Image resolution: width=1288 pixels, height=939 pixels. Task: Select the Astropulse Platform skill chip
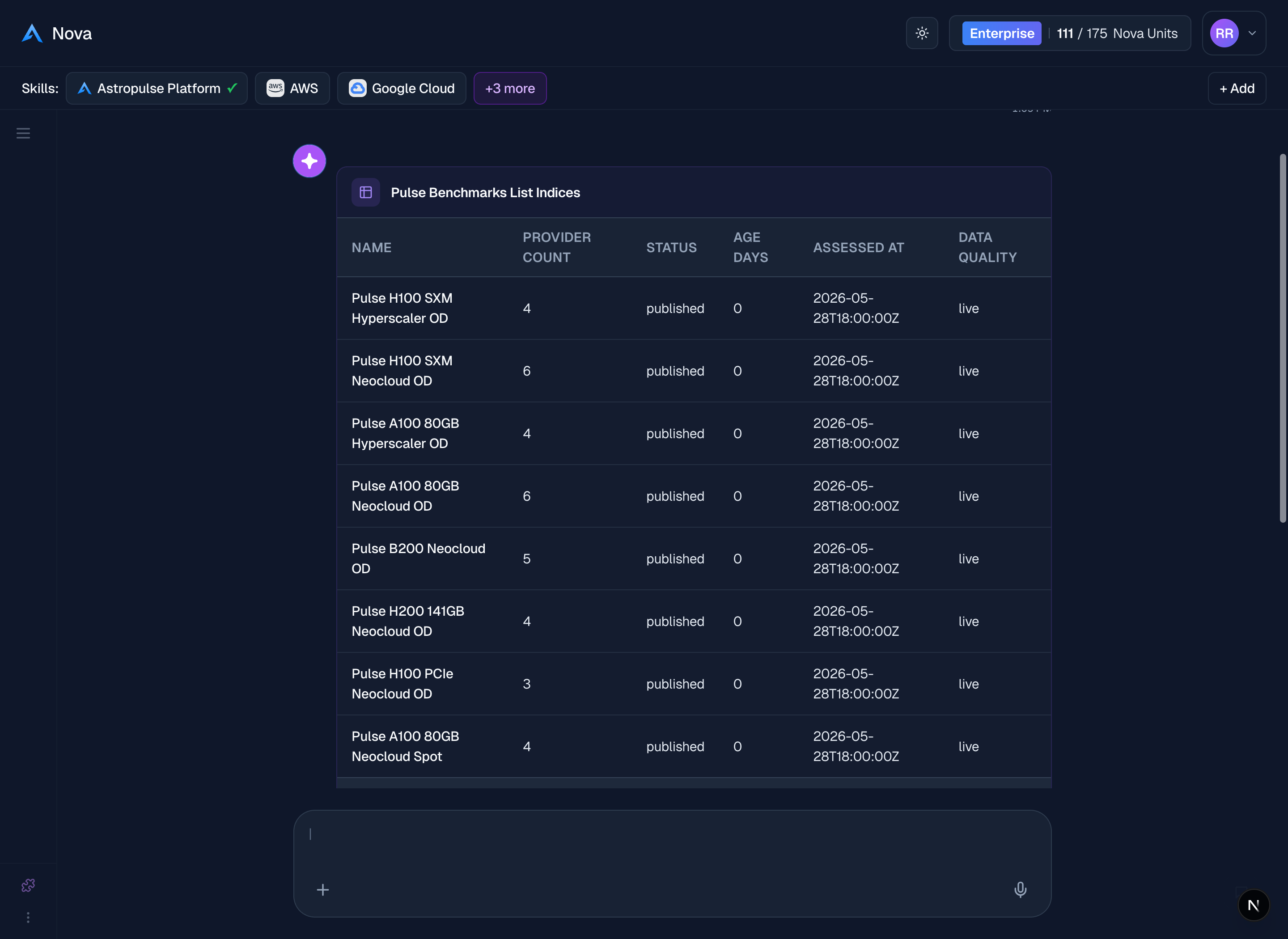pos(157,88)
